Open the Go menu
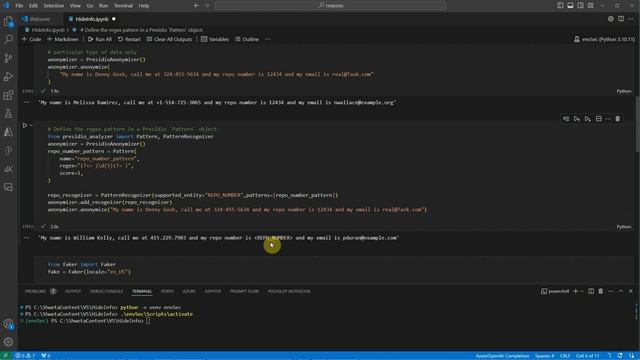The height and width of the screenshot is (360, 640). (x=90, y=6)
